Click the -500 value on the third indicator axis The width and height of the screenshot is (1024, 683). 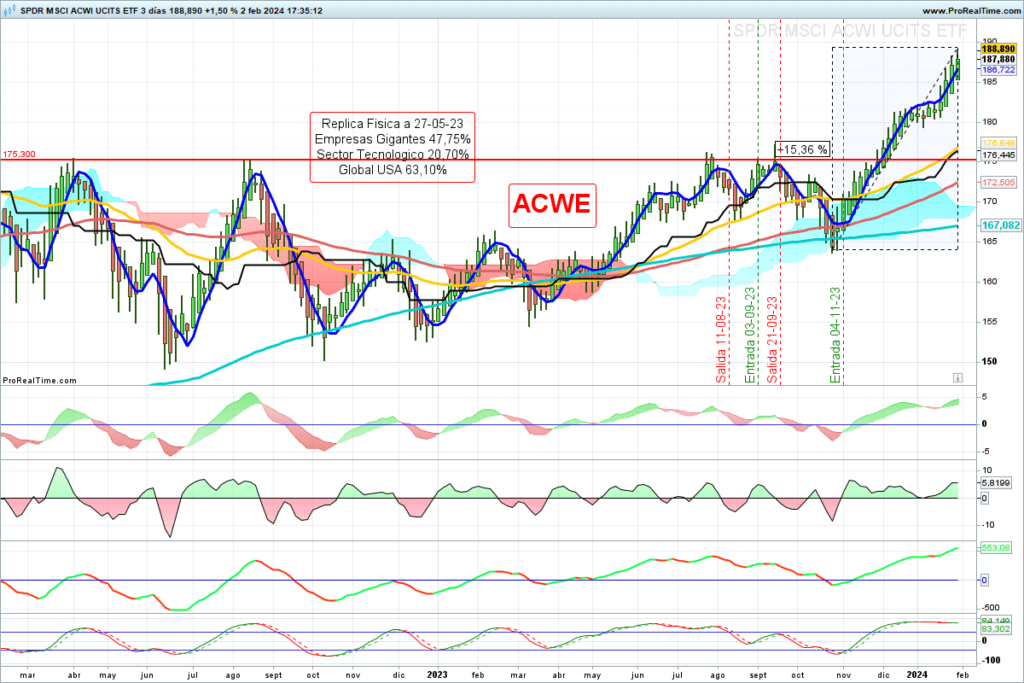click(990, 608)
